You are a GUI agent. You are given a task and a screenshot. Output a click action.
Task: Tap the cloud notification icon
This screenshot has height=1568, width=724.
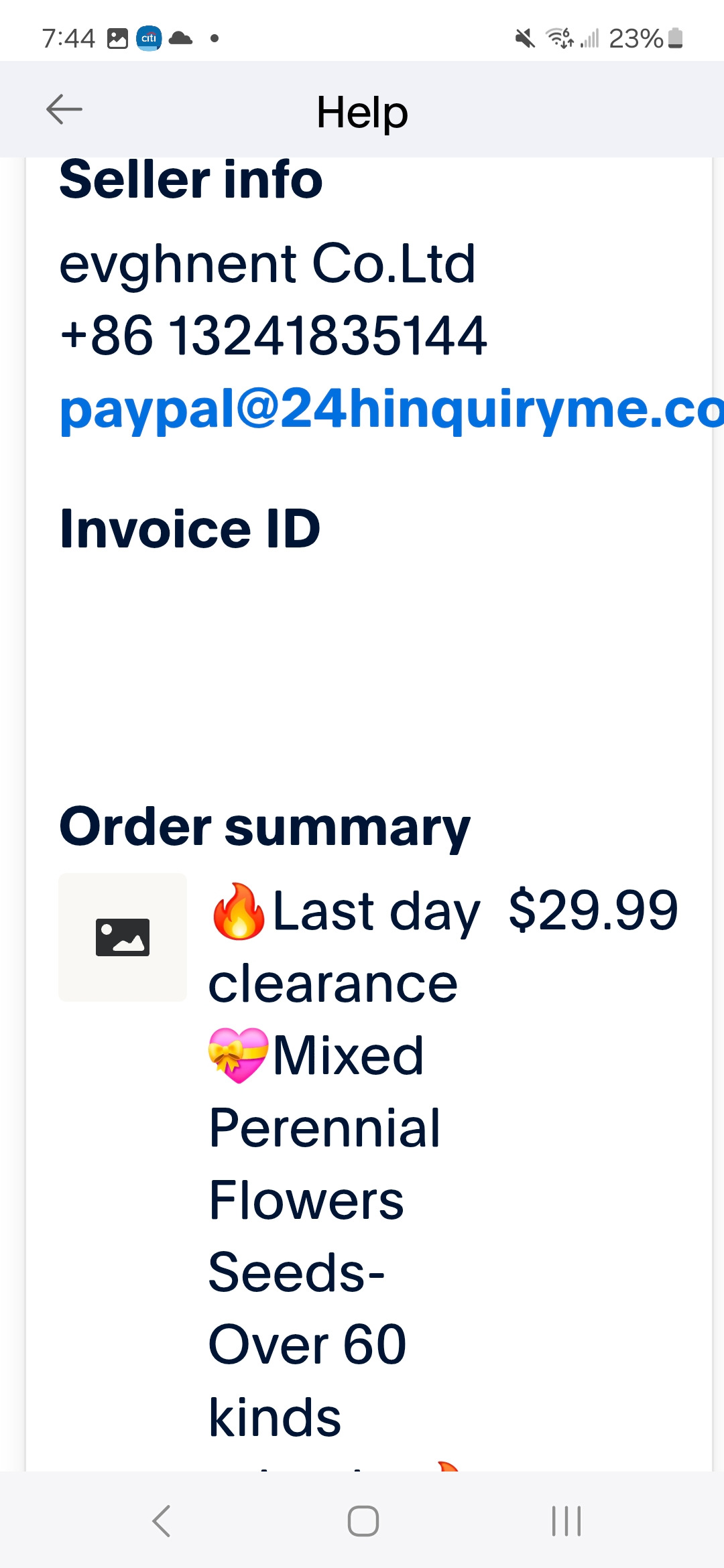(x=180, y=38)
